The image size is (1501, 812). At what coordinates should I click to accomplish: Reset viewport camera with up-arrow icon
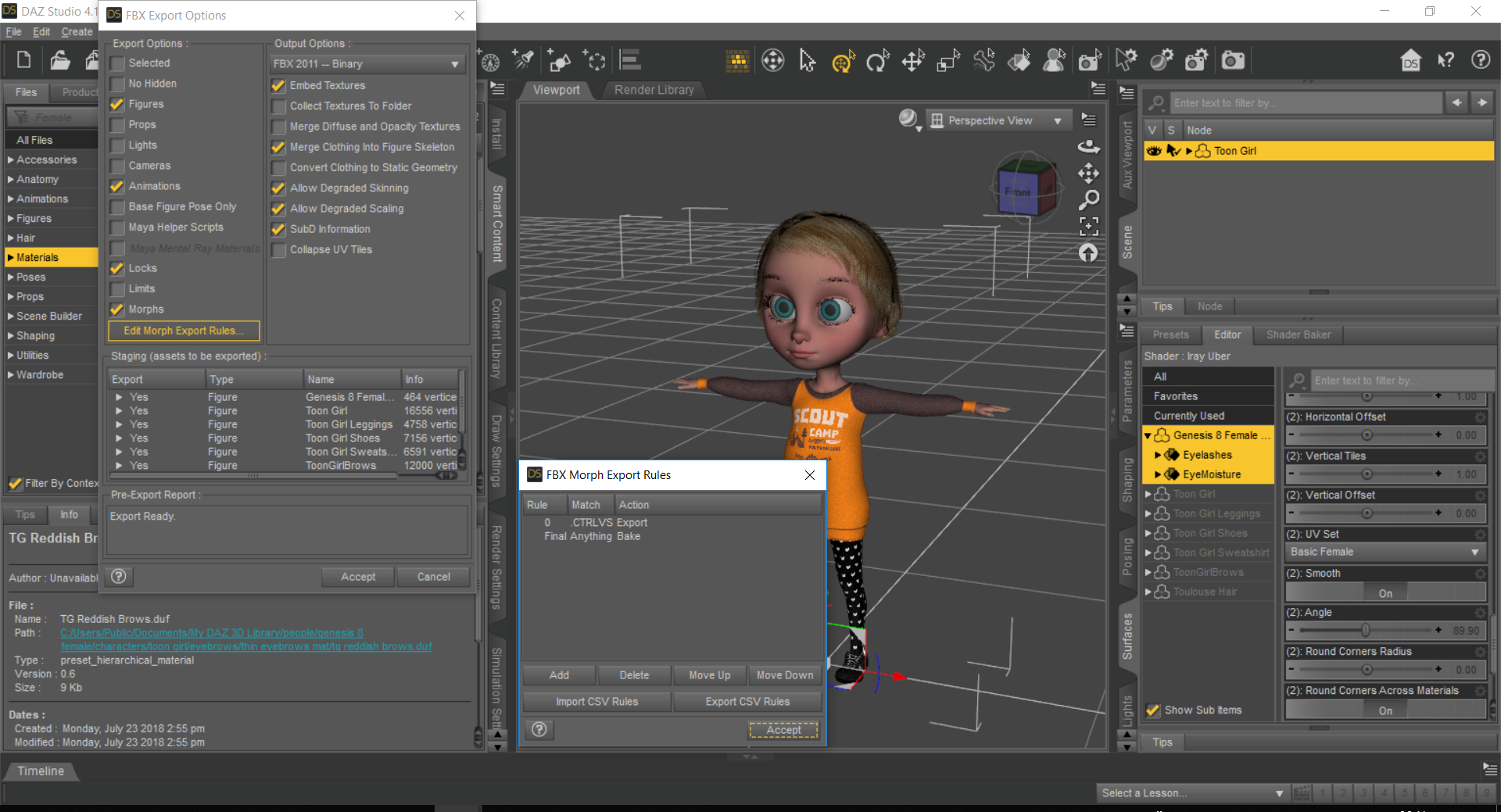coord(1088,253)
